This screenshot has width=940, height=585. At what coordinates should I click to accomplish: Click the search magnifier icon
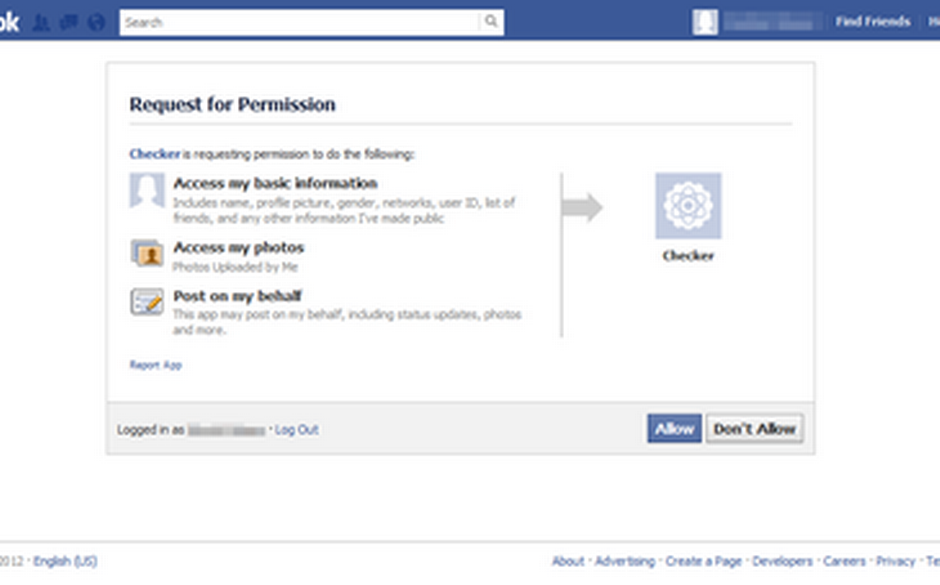491,22
